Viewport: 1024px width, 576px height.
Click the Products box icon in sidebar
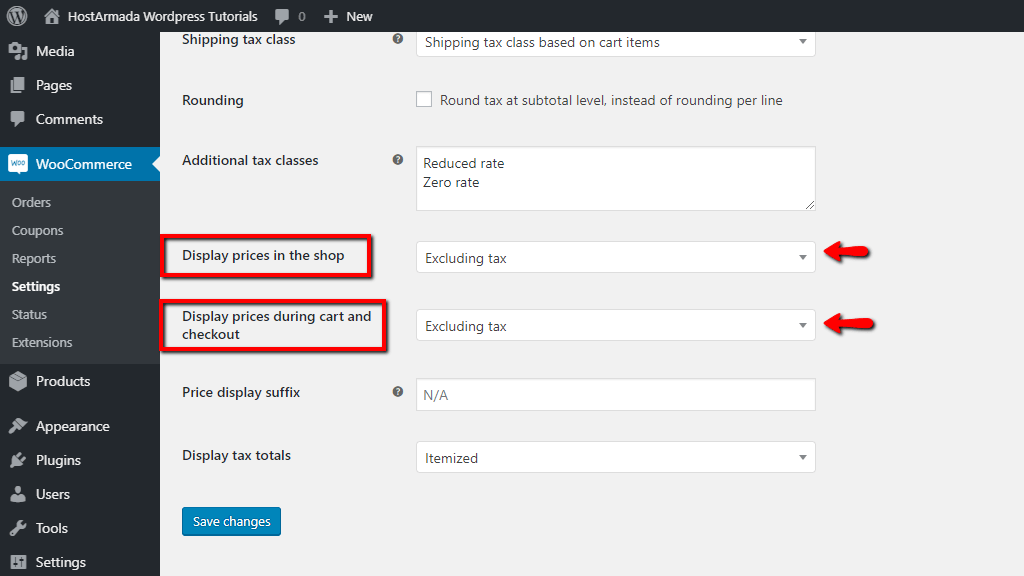pyautogui.click(x=18, y=381)
